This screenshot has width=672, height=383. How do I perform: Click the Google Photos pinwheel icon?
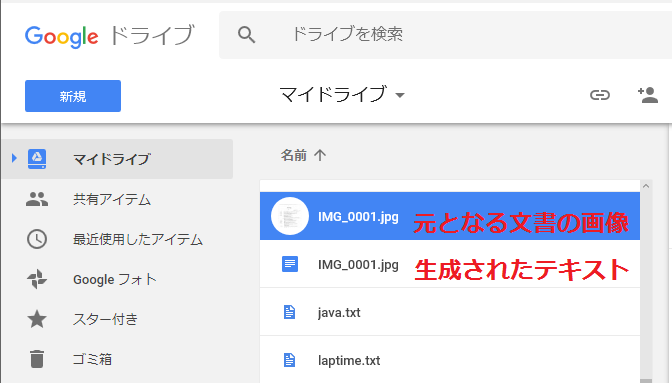37,279
